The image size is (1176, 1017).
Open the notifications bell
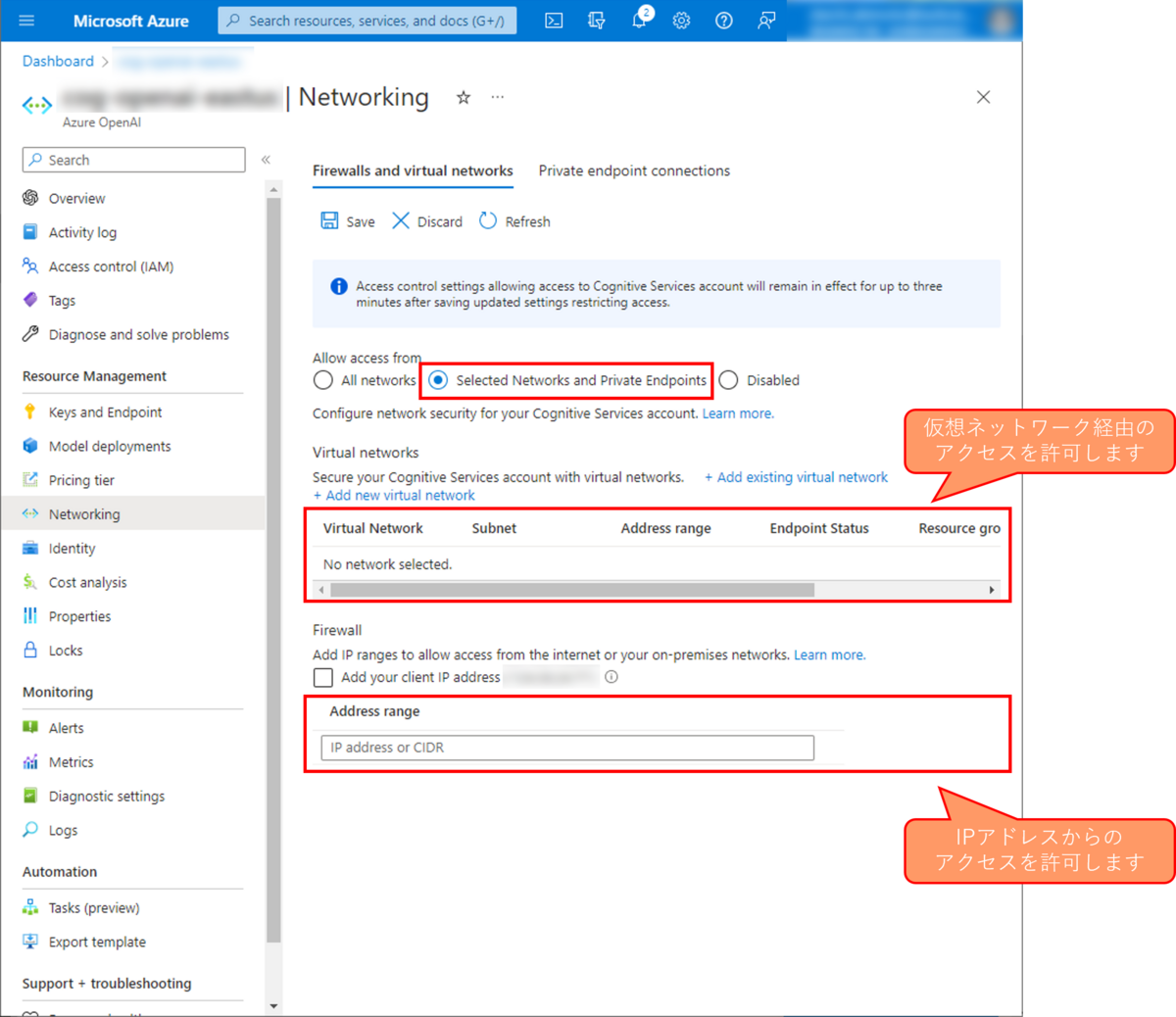640,20
